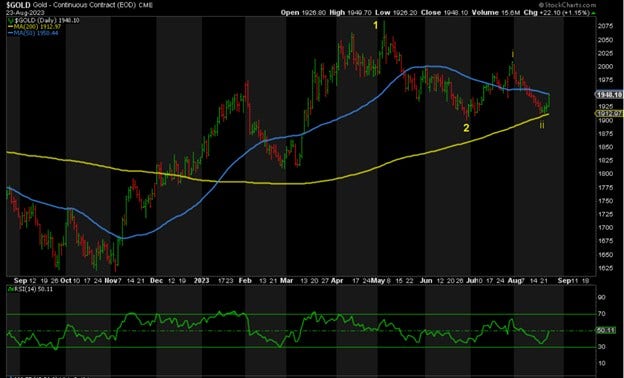
Task: Click the $GOLD (Daily) legend entry
Action: pos(43,20)
